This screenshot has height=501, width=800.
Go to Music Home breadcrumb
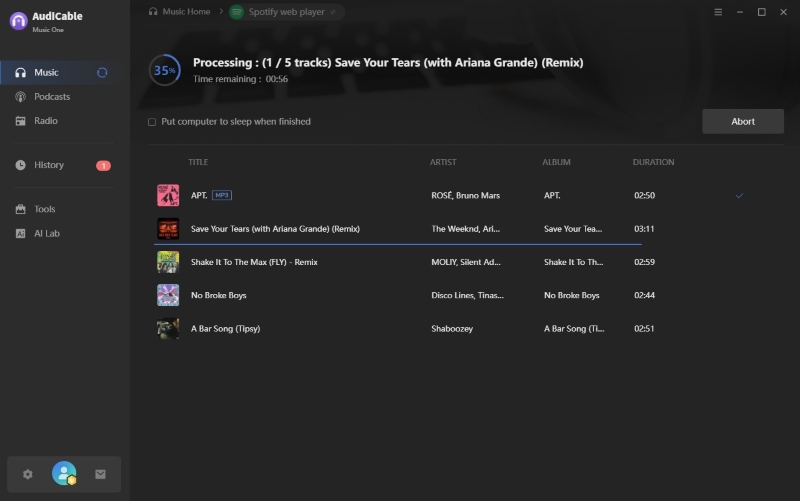[x=186, y=11]
